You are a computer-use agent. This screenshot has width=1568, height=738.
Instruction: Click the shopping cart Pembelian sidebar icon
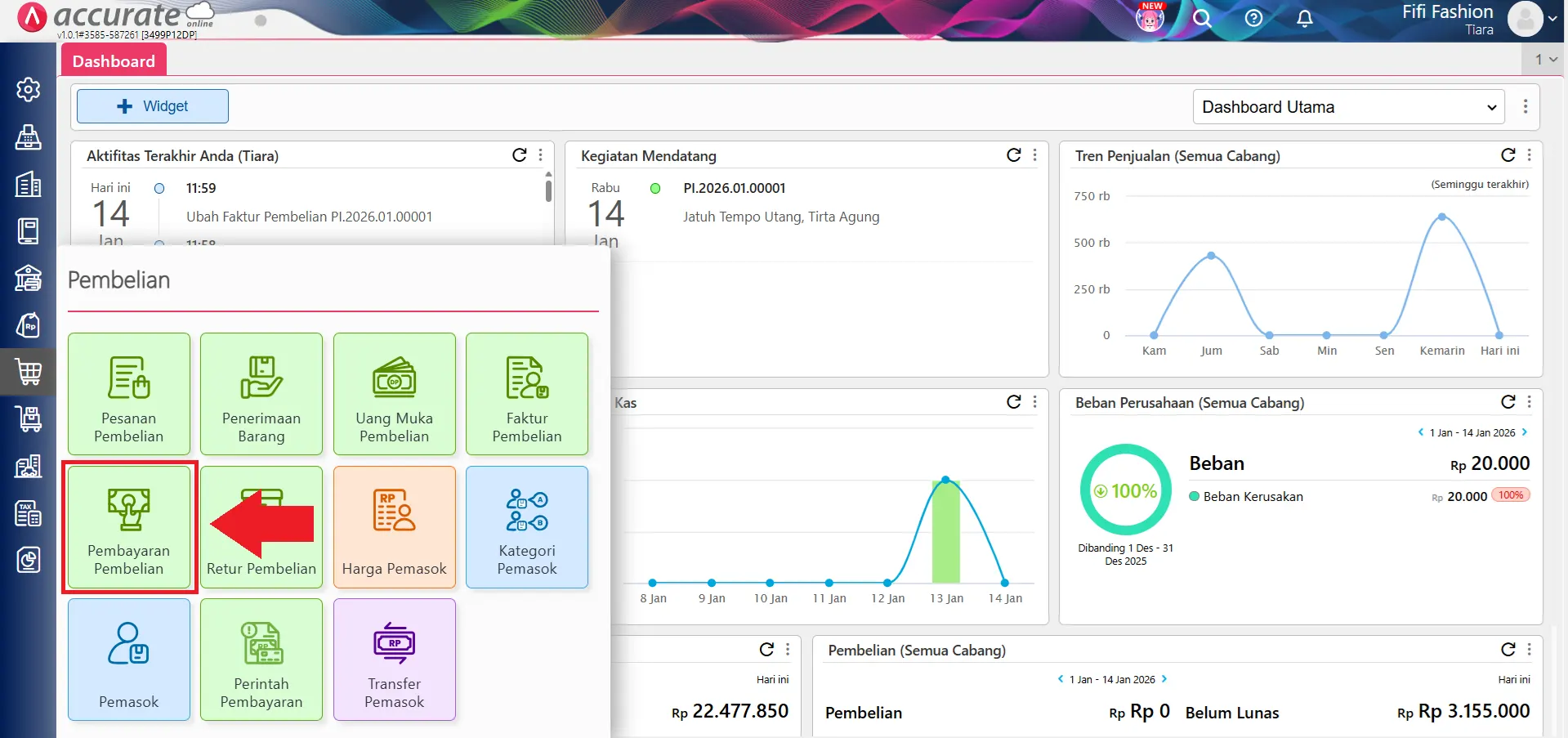[29, 373]
